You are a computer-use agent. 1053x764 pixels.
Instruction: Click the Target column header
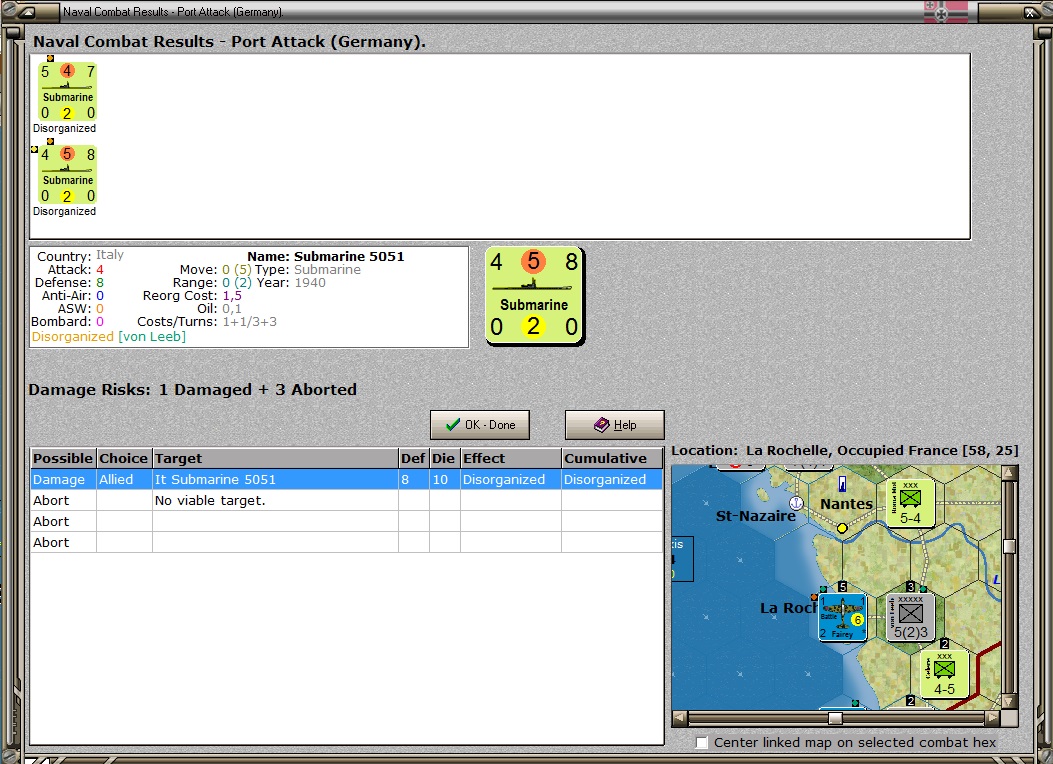click(275, 459)
